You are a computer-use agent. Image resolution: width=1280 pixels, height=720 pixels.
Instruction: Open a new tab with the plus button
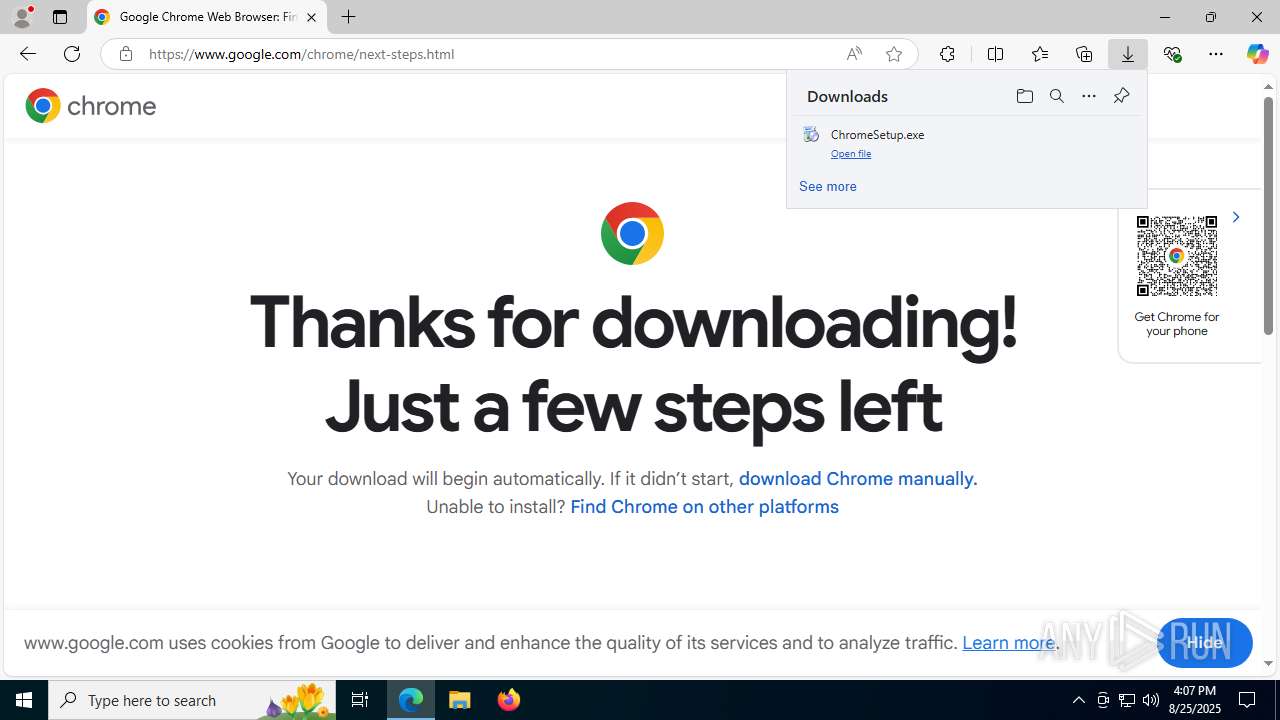coord(348,17)
